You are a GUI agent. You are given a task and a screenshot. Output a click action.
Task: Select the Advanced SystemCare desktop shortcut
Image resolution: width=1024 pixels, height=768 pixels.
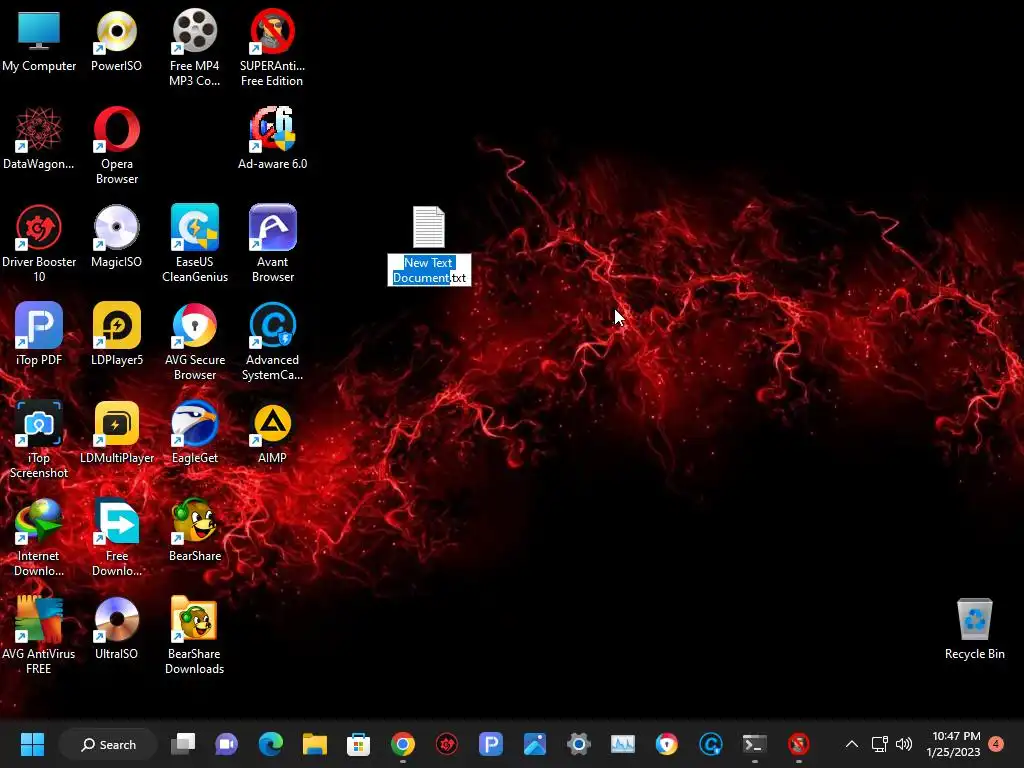272,342
